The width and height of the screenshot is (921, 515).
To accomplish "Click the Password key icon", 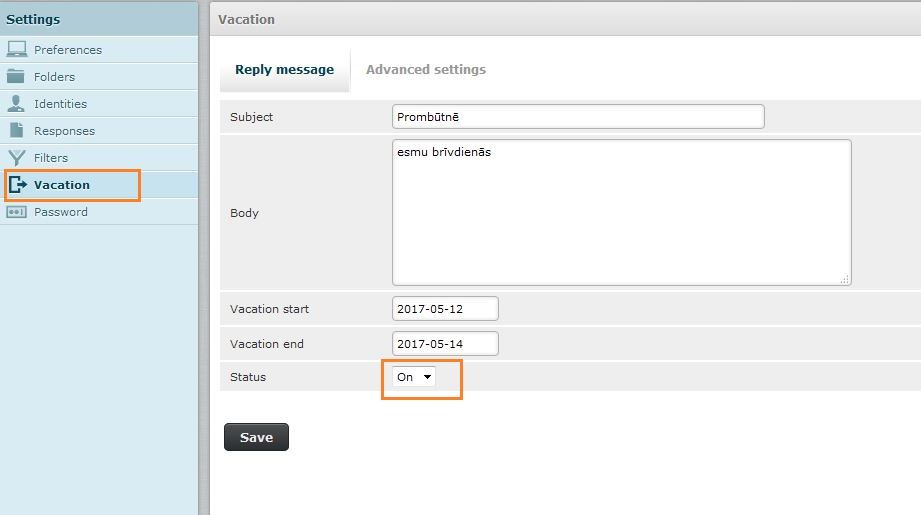I will point(16,211).
